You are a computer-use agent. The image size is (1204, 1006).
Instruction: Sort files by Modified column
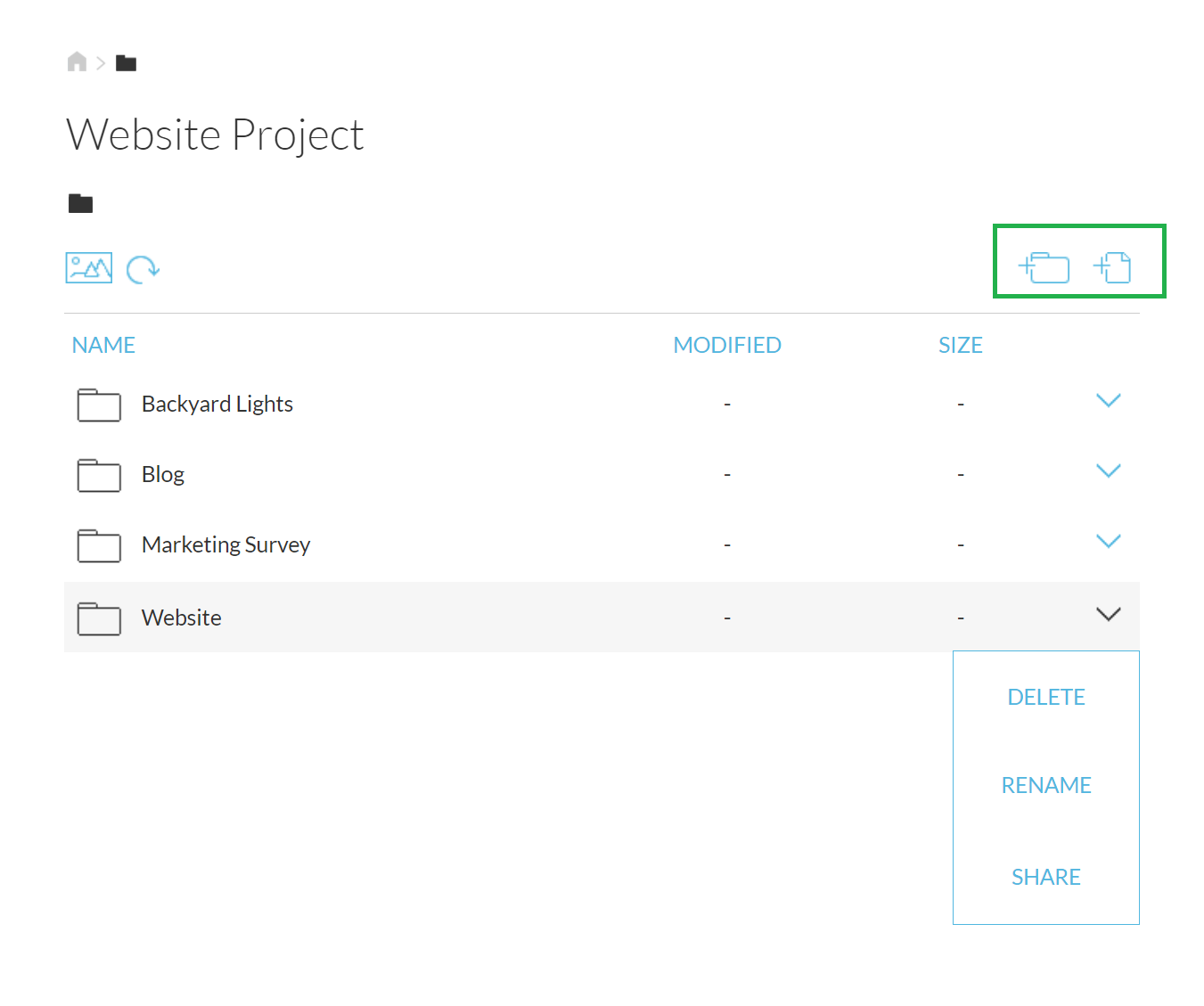pos(726,345)
